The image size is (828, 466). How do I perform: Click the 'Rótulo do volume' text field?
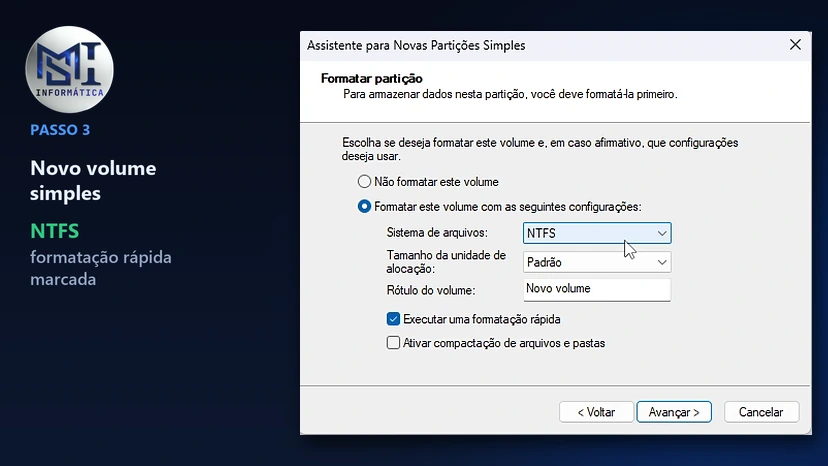[x=597, y=290]
